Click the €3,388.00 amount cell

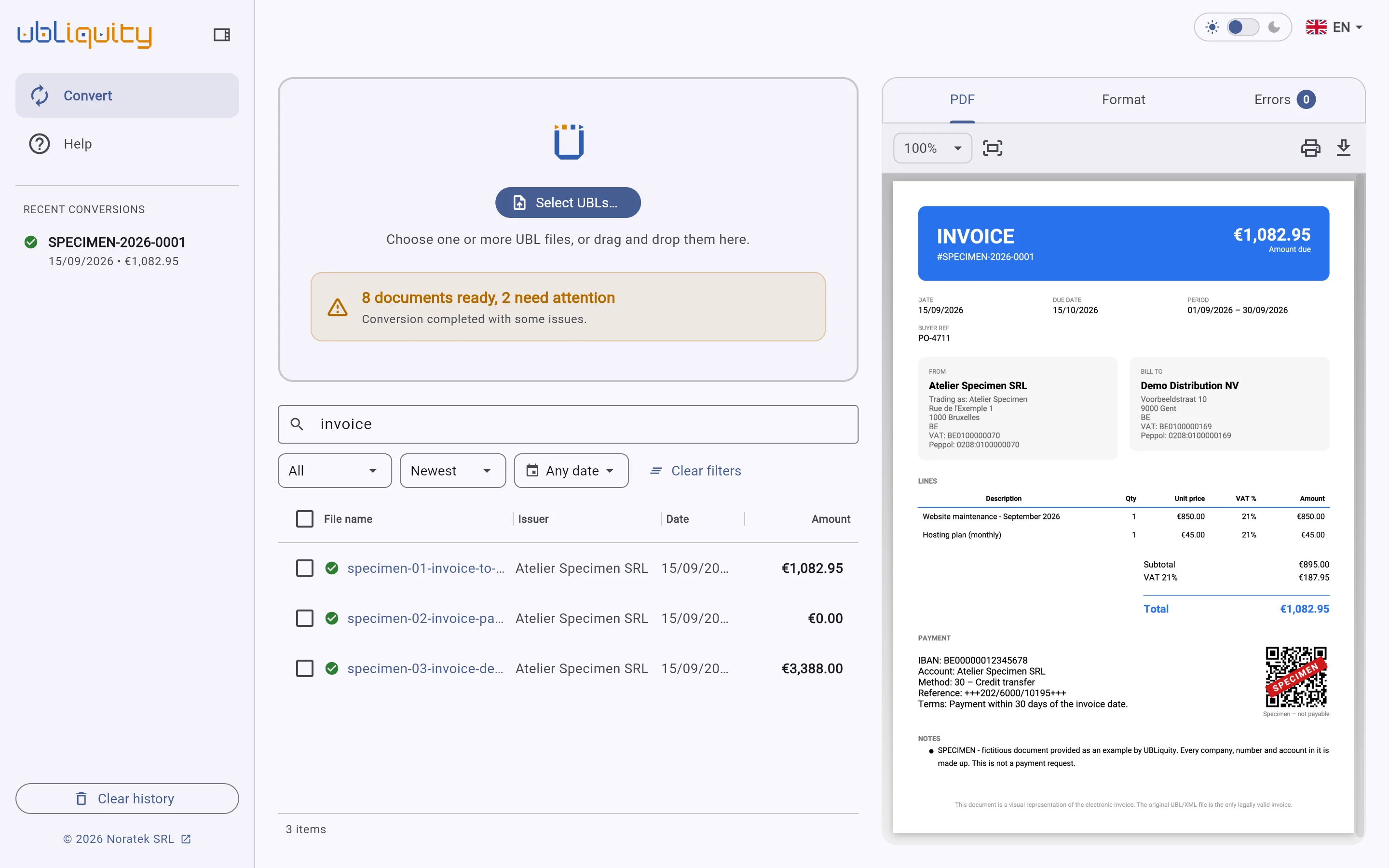pyautogui.click(x=812, y=668)
